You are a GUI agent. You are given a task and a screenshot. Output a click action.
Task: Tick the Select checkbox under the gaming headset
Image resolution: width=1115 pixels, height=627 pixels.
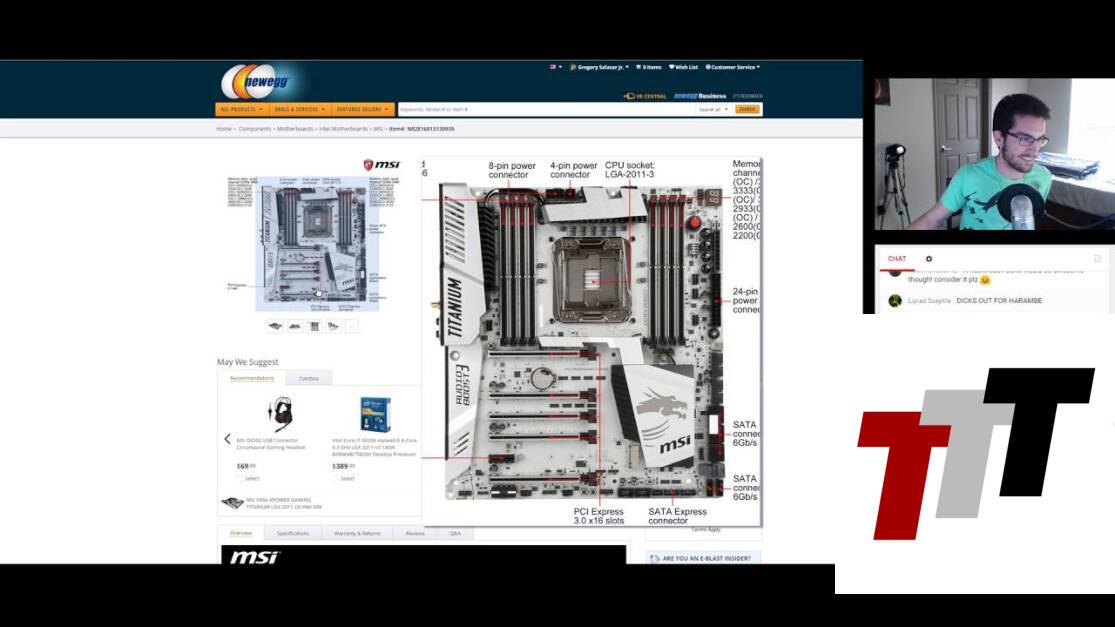tap(240, 478)
